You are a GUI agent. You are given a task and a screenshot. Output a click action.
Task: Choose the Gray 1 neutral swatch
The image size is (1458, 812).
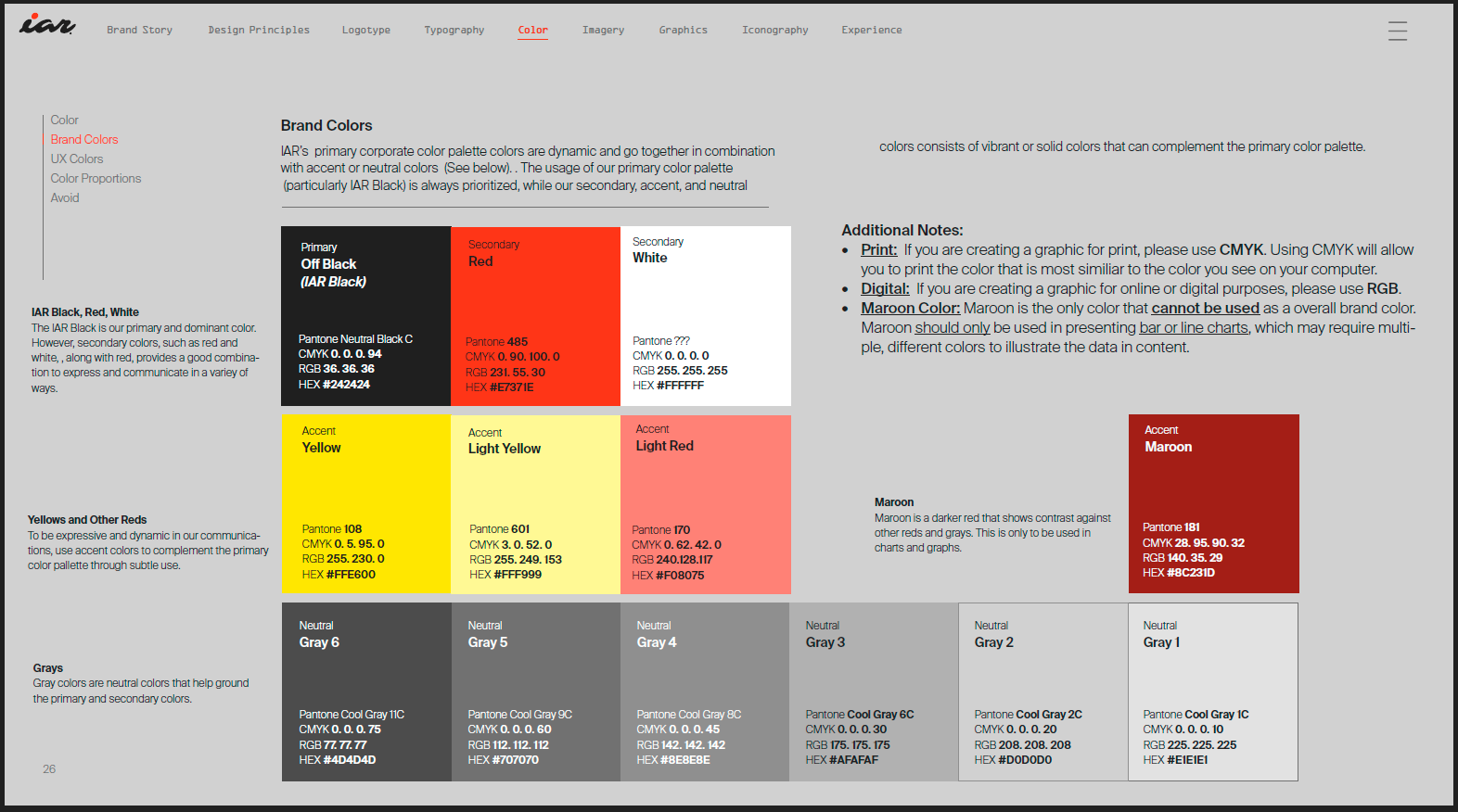point(1213,691)
